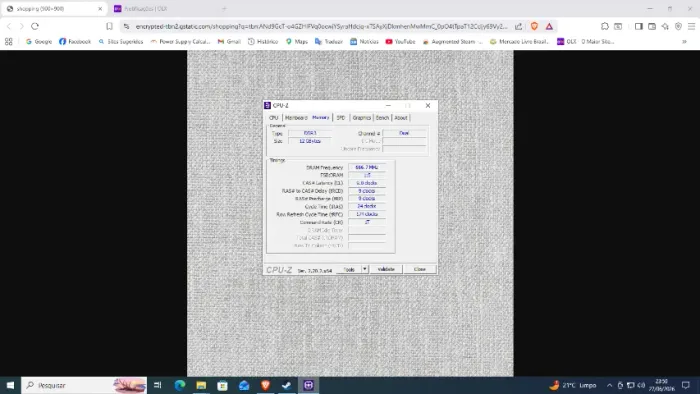
Task: Open Task View on the taskbar
Action: [x=158, y=385]
